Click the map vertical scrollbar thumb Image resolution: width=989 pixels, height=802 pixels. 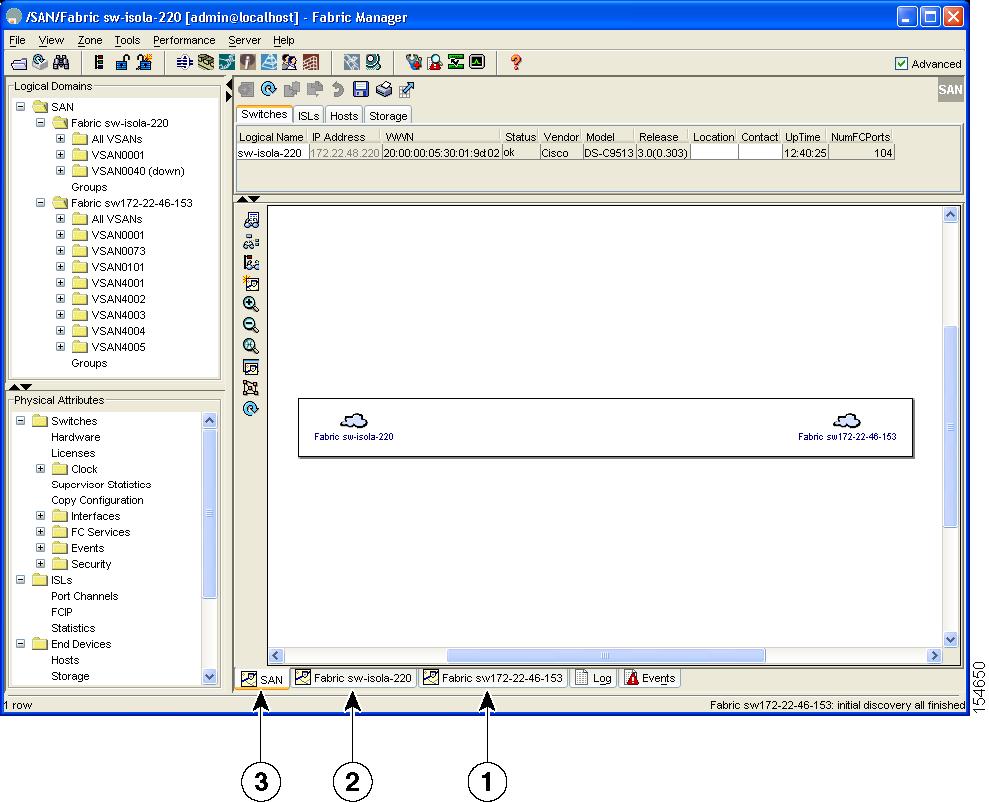tap(951, 426)
